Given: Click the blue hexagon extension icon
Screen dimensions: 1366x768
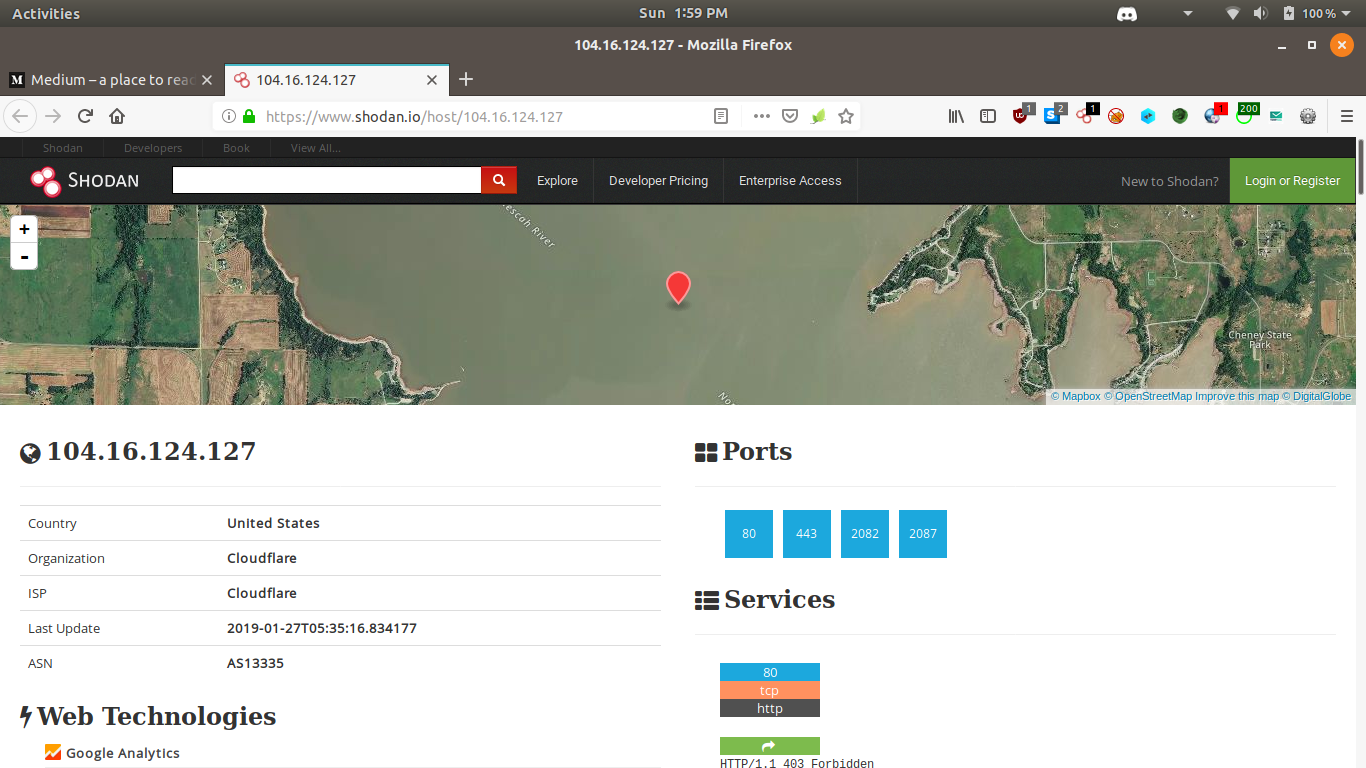Looking at the screenshot, I should click(x=1148, y=116).
